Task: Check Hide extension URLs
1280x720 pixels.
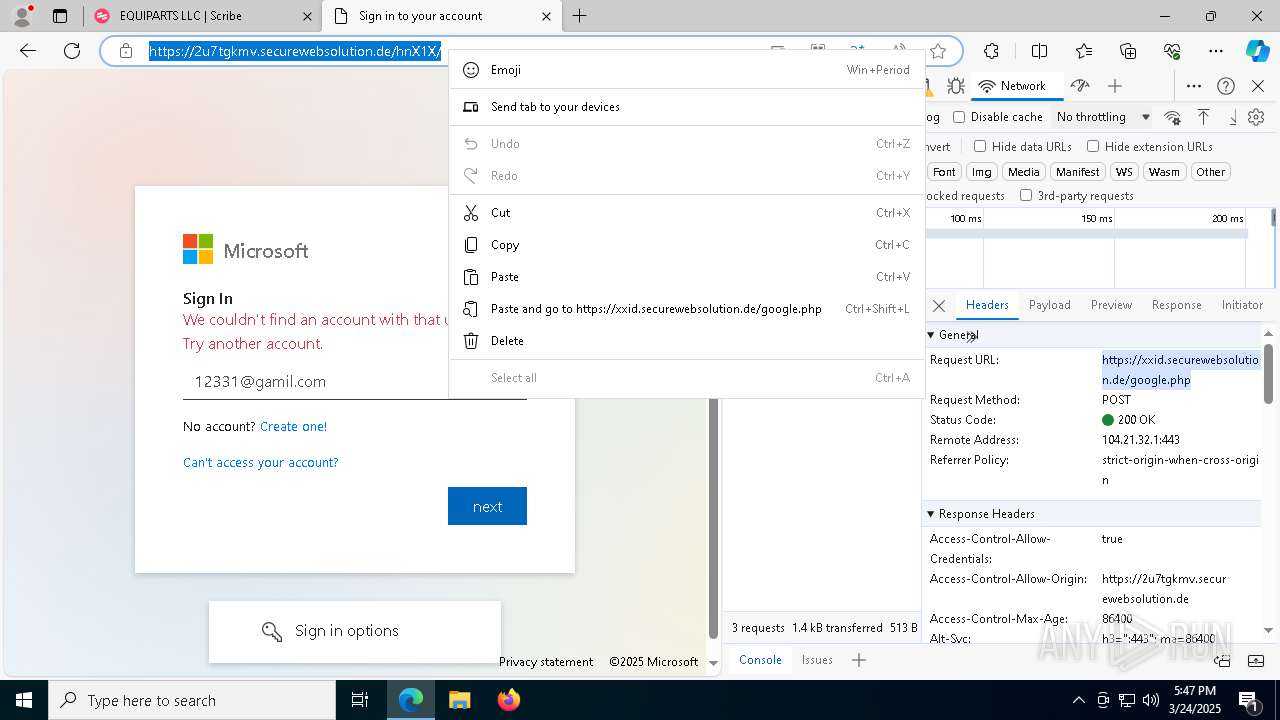Action: 1093,146
